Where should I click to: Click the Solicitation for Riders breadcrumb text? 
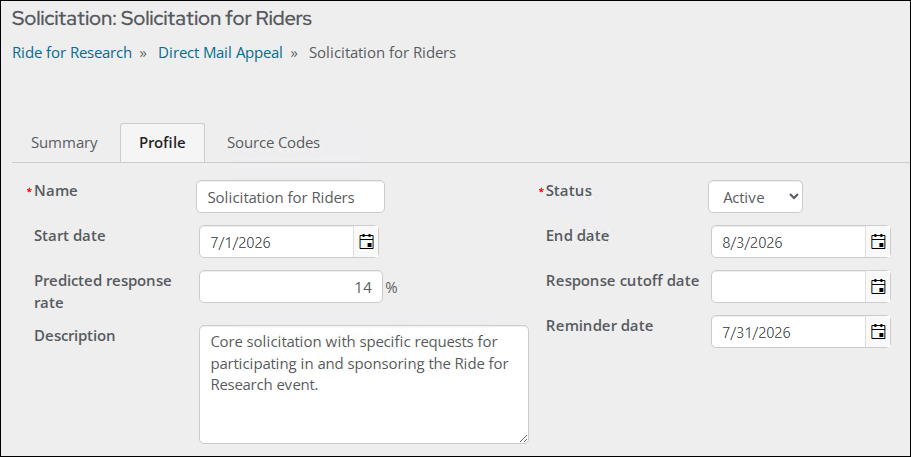pos(382,53)
